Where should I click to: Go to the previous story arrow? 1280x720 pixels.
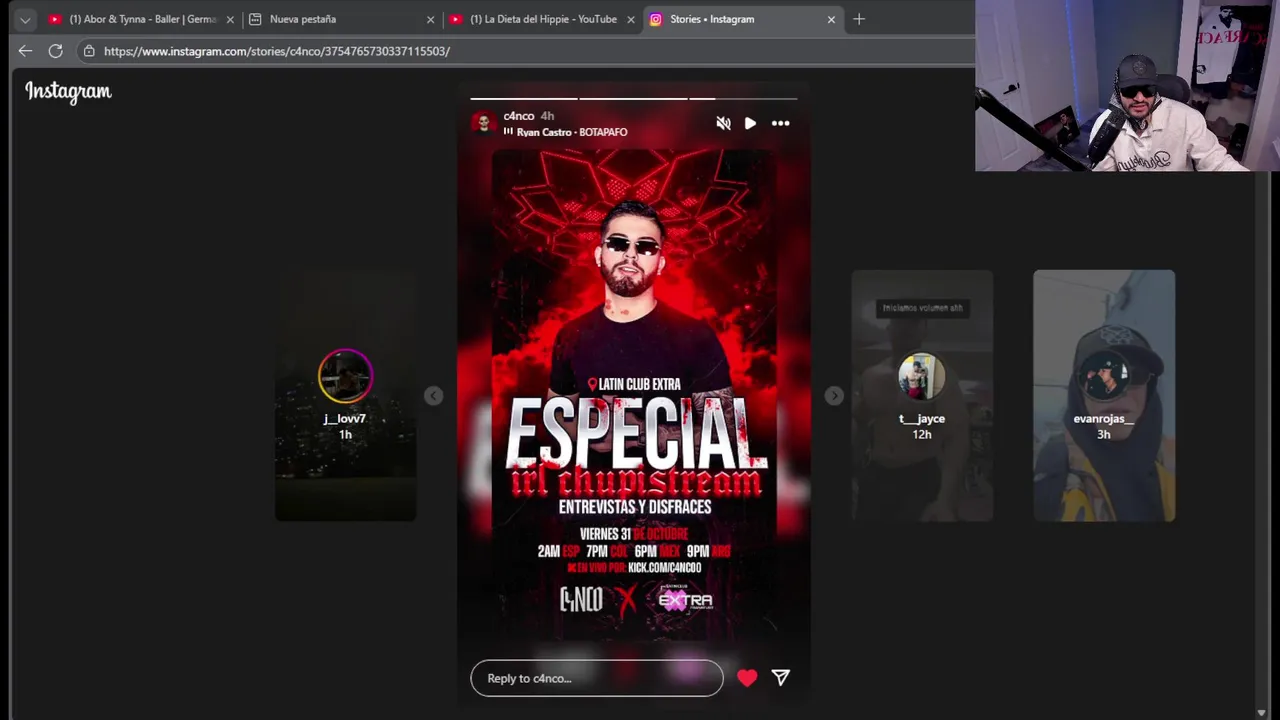[x=433, y=396]
